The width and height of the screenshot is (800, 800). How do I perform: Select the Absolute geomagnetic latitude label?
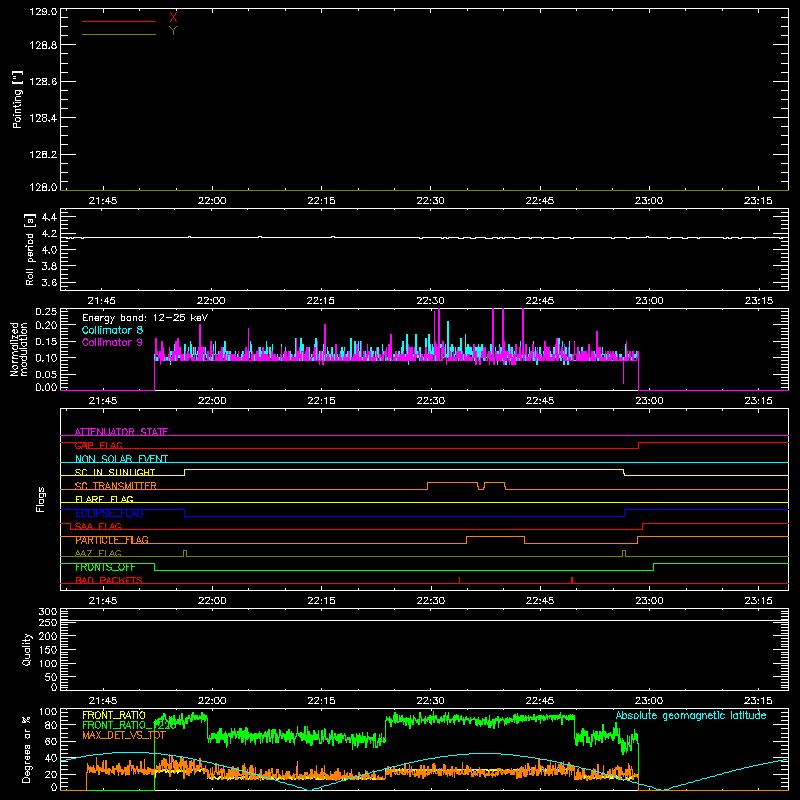click(x=691, y=716)
